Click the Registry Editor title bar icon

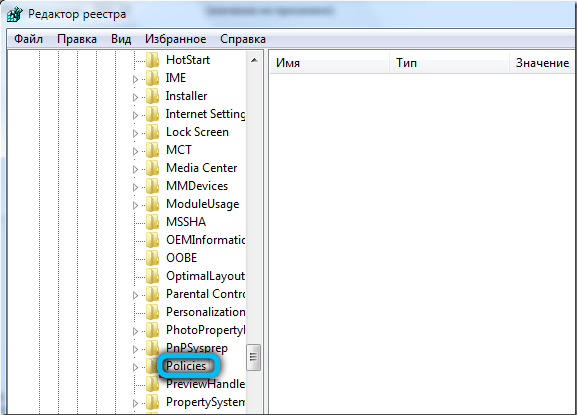click(14, 14)
